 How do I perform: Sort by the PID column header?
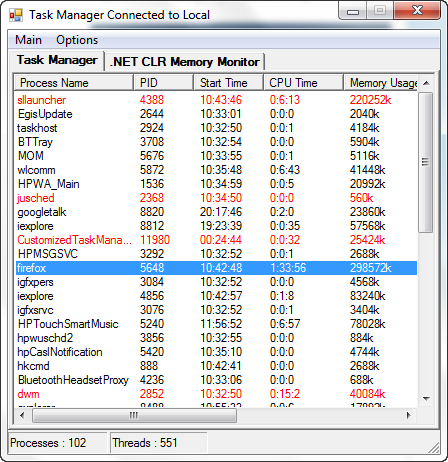[164, 83]
